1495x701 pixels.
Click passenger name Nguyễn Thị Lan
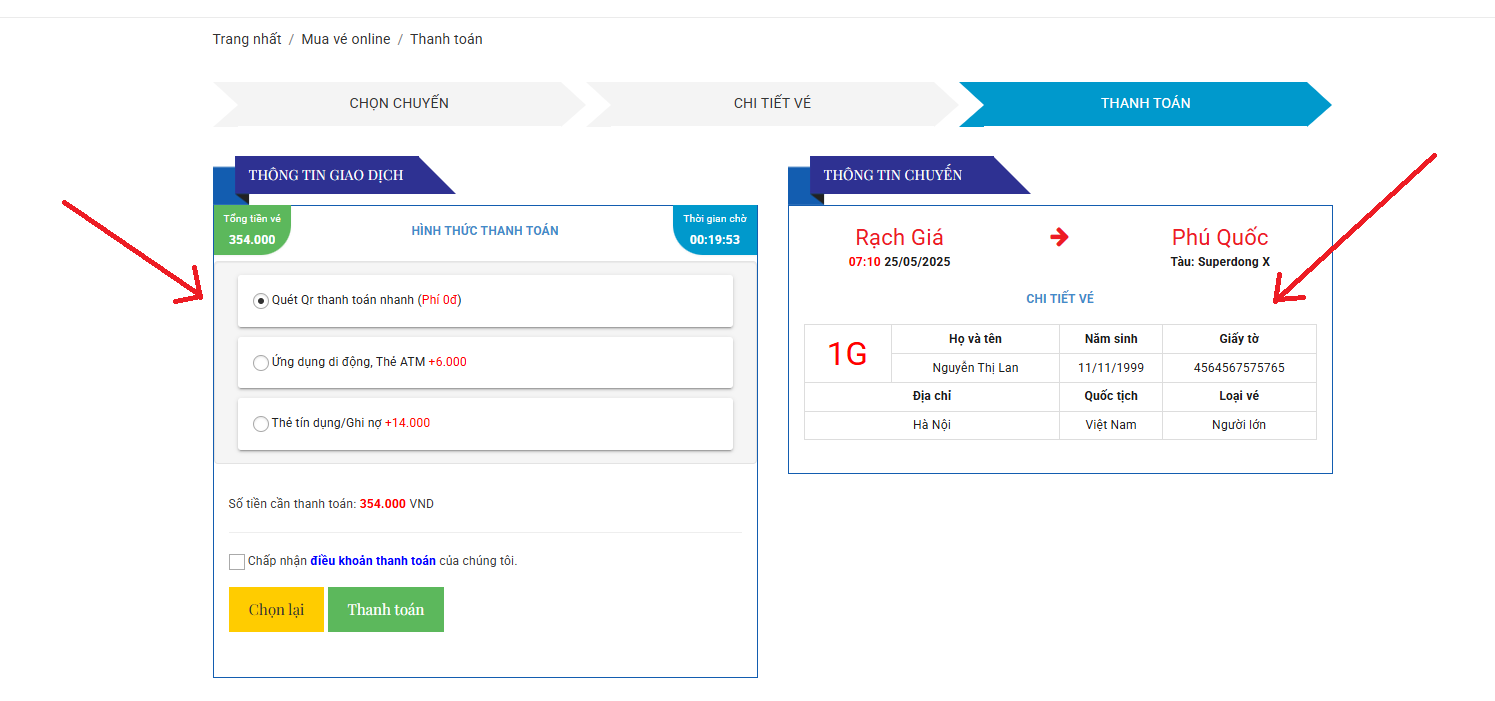point(975,368)
